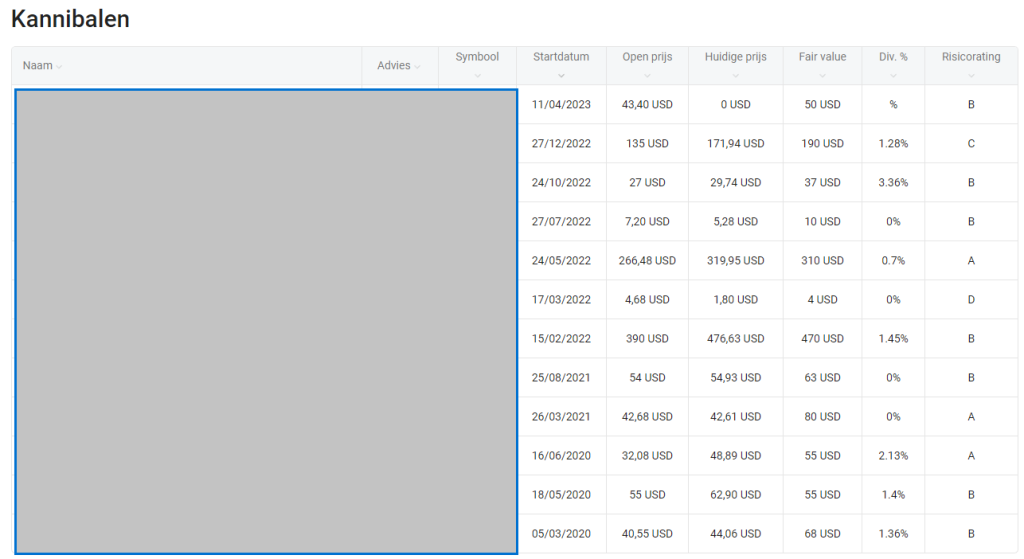
Task: Click the open price 390 USD cell
Action: (647, 339)
